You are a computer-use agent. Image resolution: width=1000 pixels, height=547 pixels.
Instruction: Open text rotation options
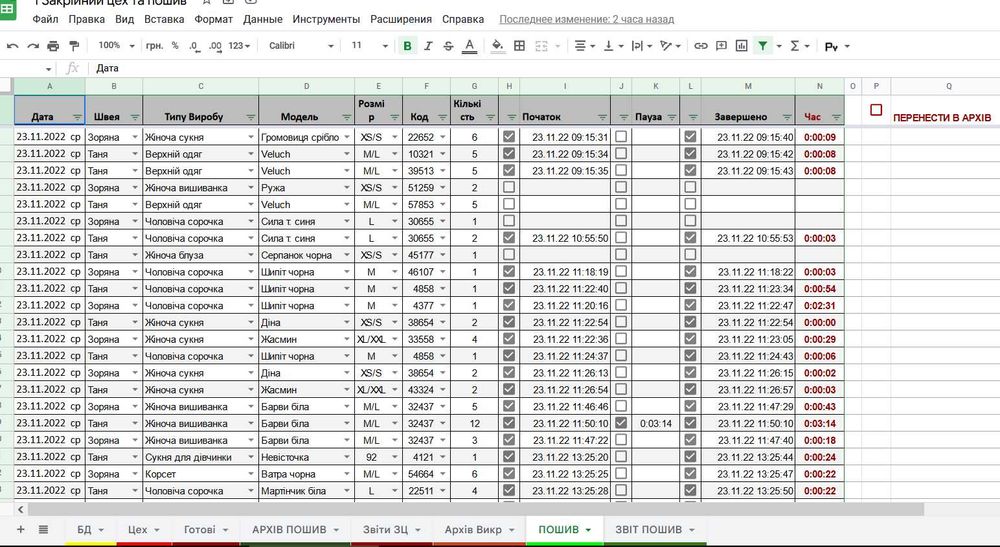click(x=671, y=46)
